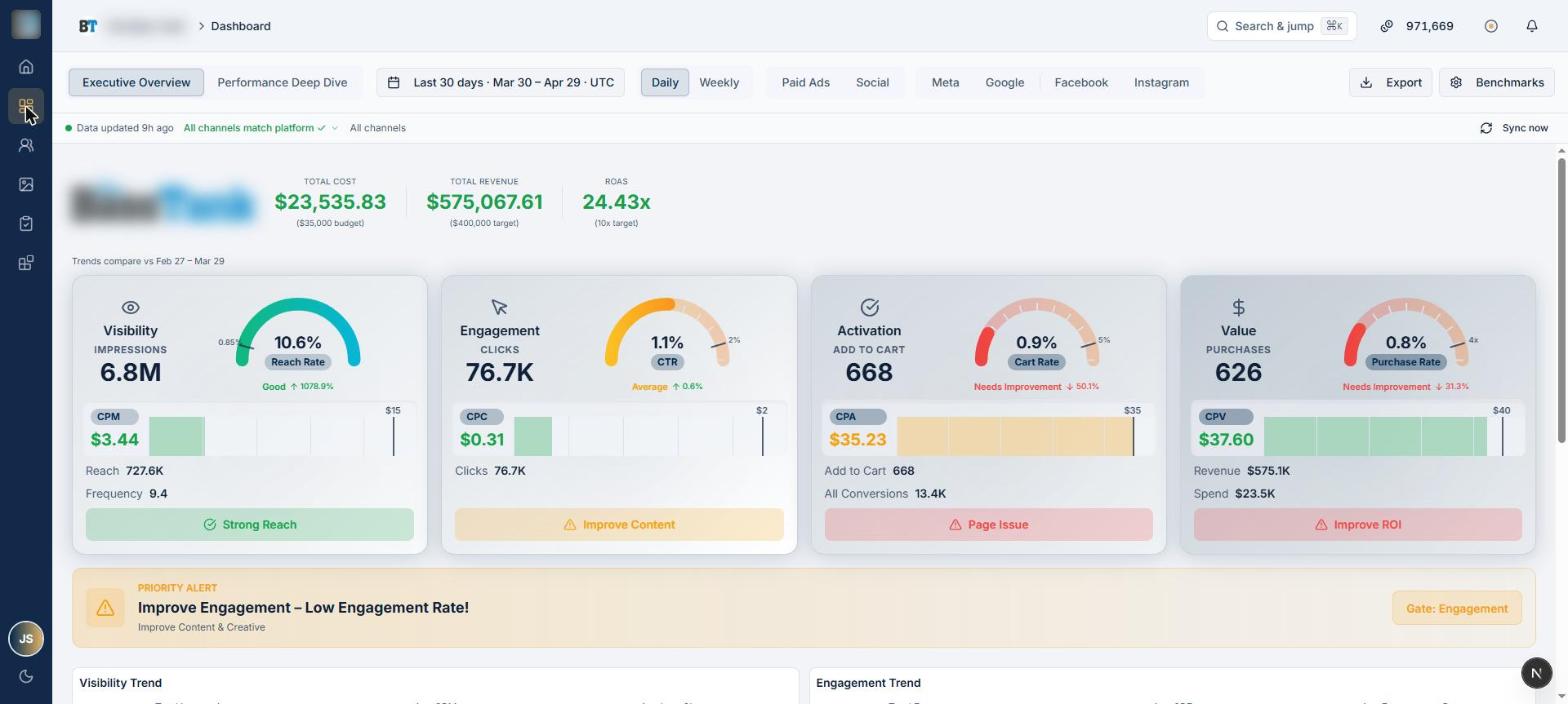Open the users icon in sidebar

(x=26, y=145)
